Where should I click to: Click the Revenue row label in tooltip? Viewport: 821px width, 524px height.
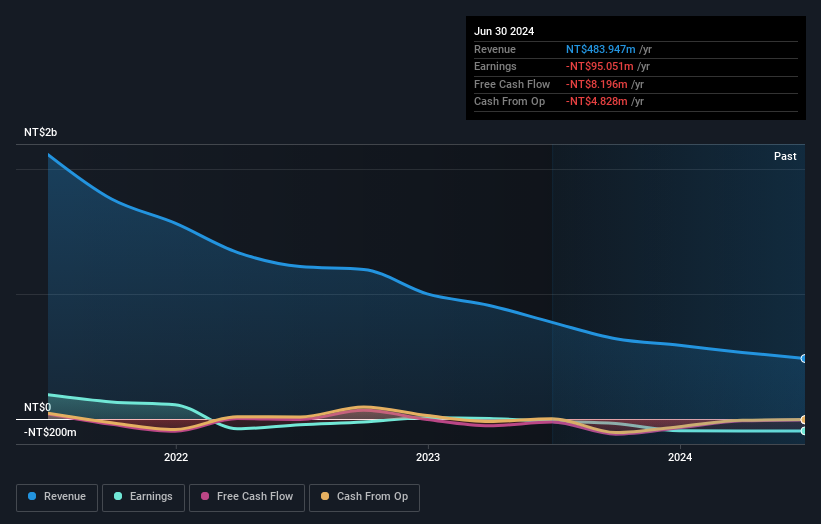(x=495, y=49)
